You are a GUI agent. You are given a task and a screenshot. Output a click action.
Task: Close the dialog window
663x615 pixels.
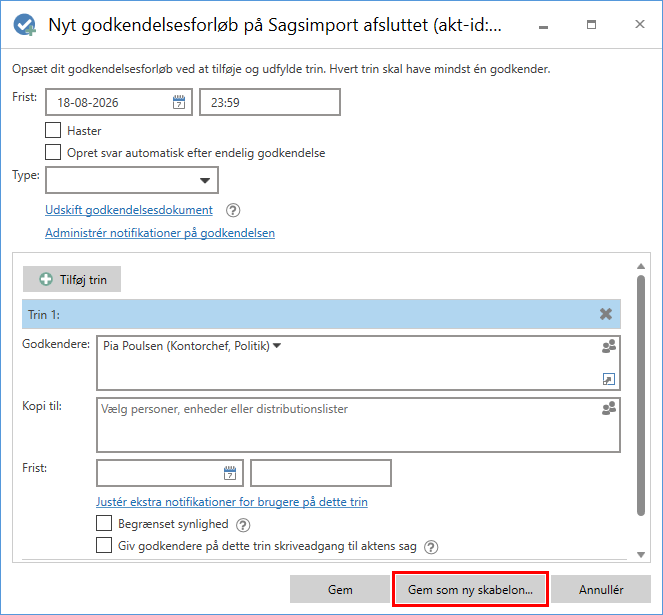tap(640, 24)
